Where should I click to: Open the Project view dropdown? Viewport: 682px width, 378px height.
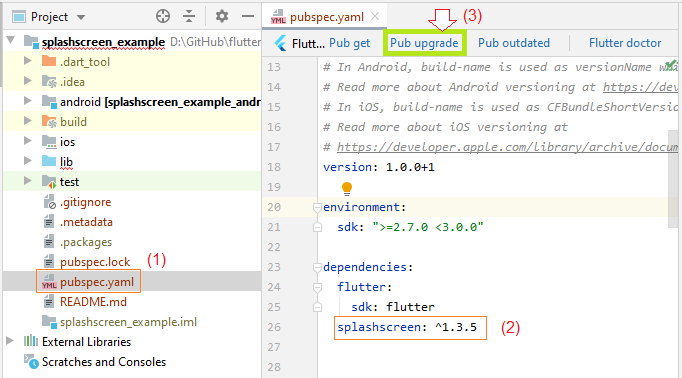[x=81, y=17]
